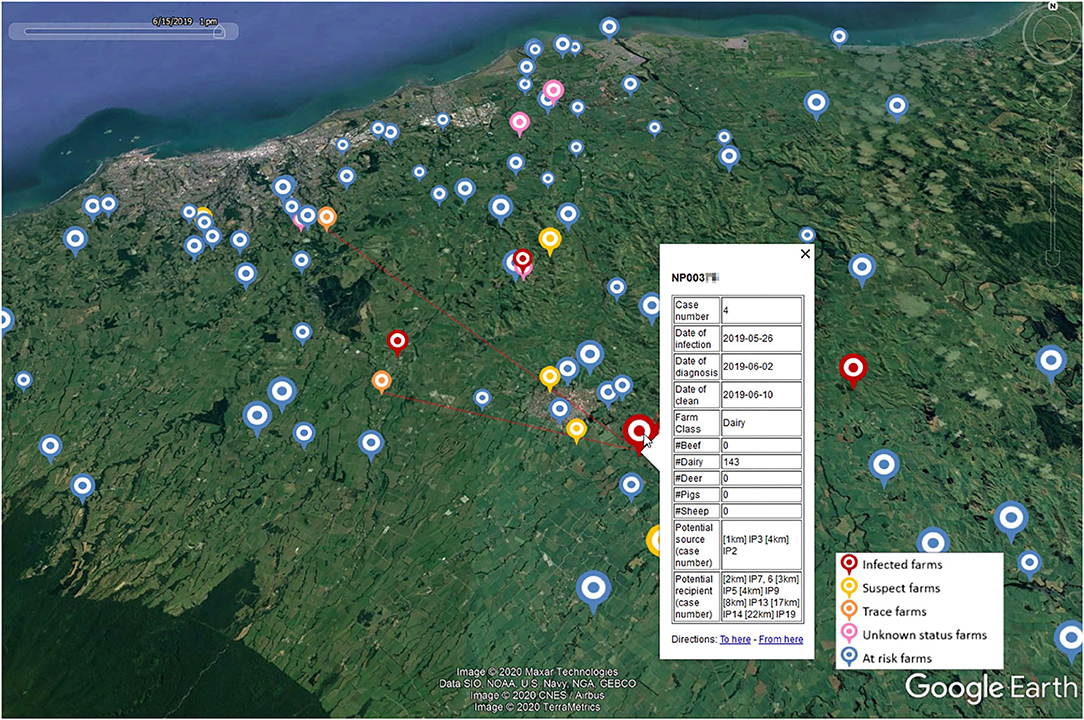The height and width of the screenshot is (720, 1084).
Task: Open the red infected pin above the lower orange trace pin
Action: (397, 341)
